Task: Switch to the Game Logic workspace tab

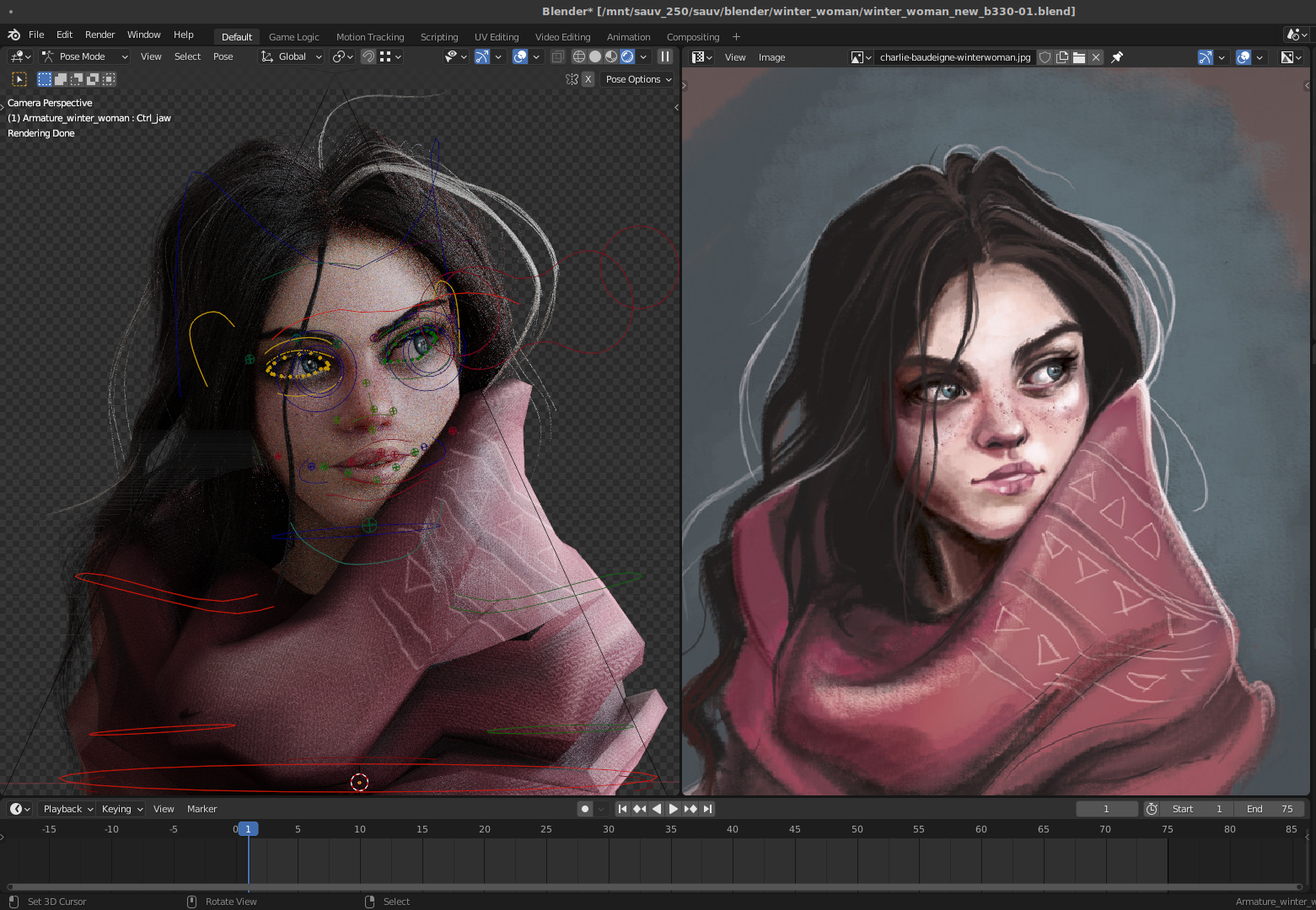Action: (293, 37)
